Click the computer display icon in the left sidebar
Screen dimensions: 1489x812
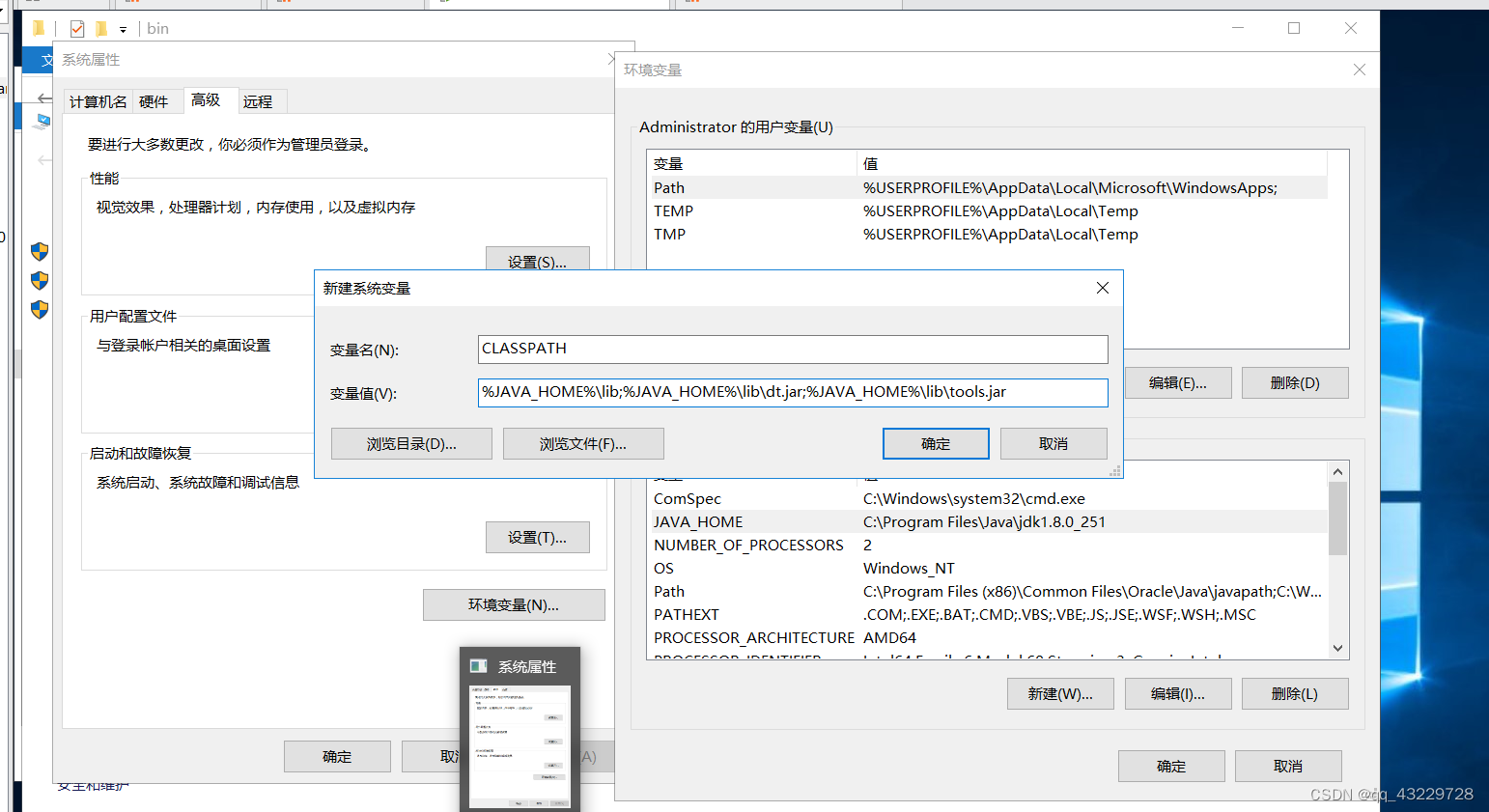tap(42, 121)
